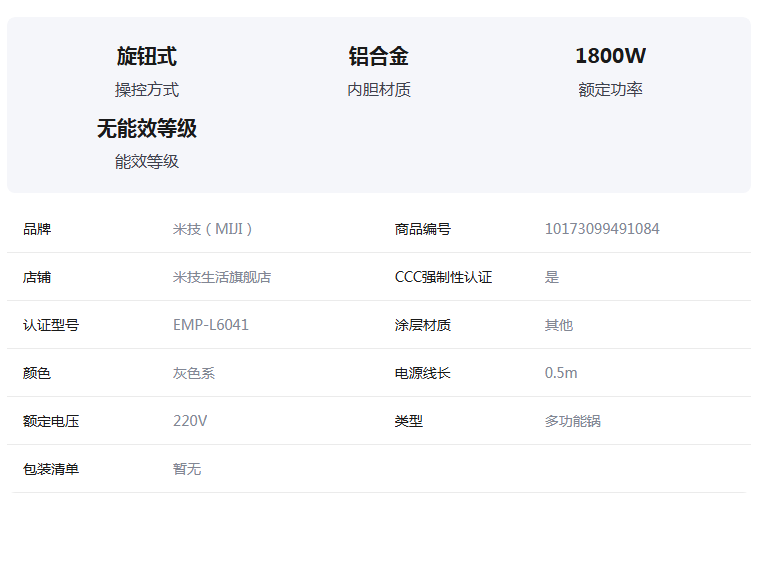Screen dimensions: 766x561
Task: Click the 包装清单 label
Action: pyautogui.click(x=51, y=470)
